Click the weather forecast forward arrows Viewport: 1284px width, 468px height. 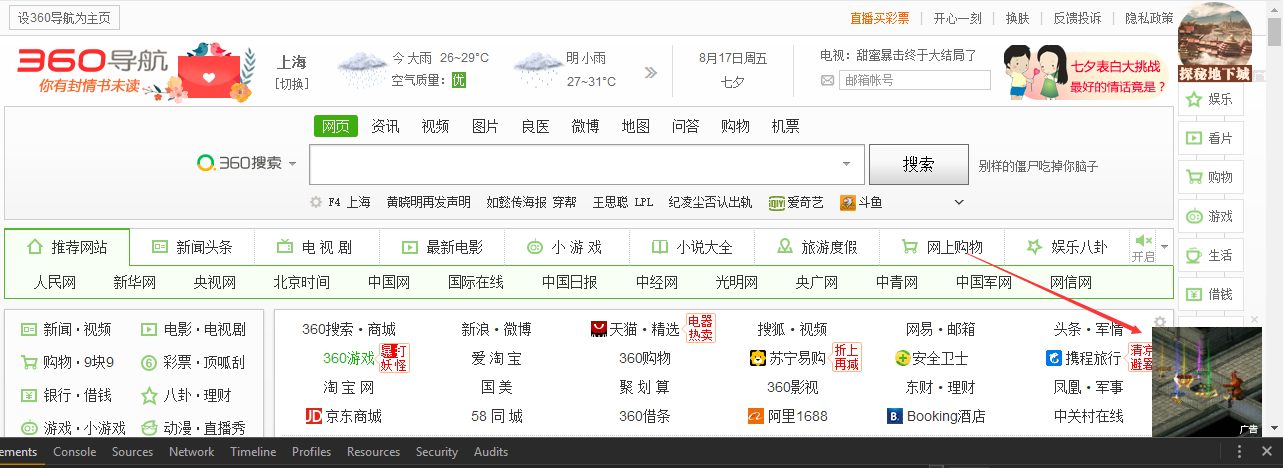pyautogui.click(x=651, y=72)
